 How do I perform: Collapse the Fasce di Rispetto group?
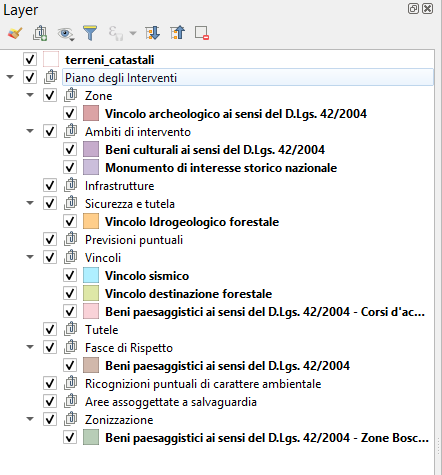tap(30, 347)
